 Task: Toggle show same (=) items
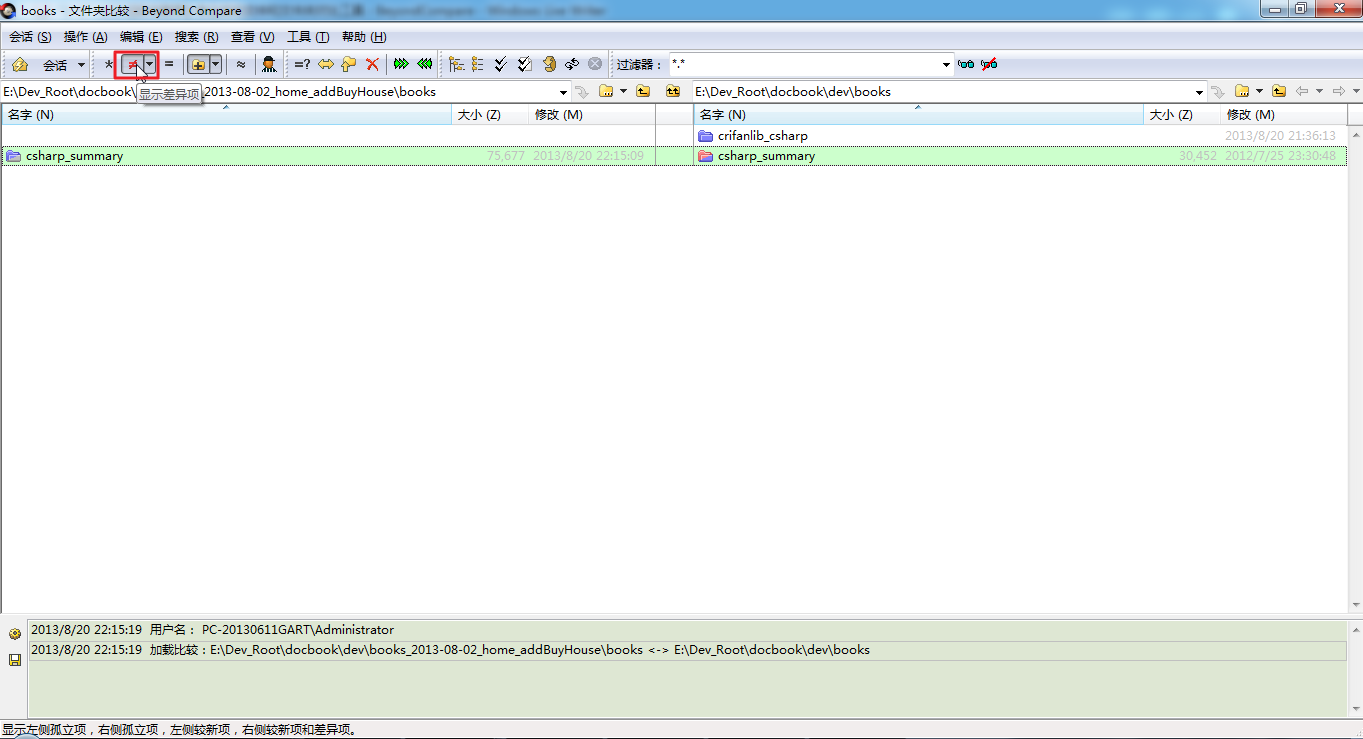pyautogui.click(x=169, y=65)
